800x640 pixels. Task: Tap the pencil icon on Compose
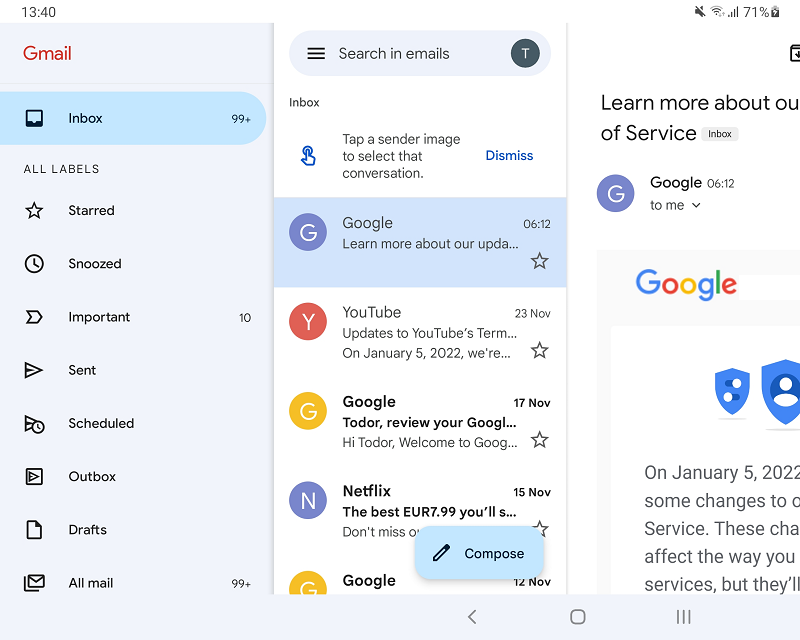coord(441,553)
